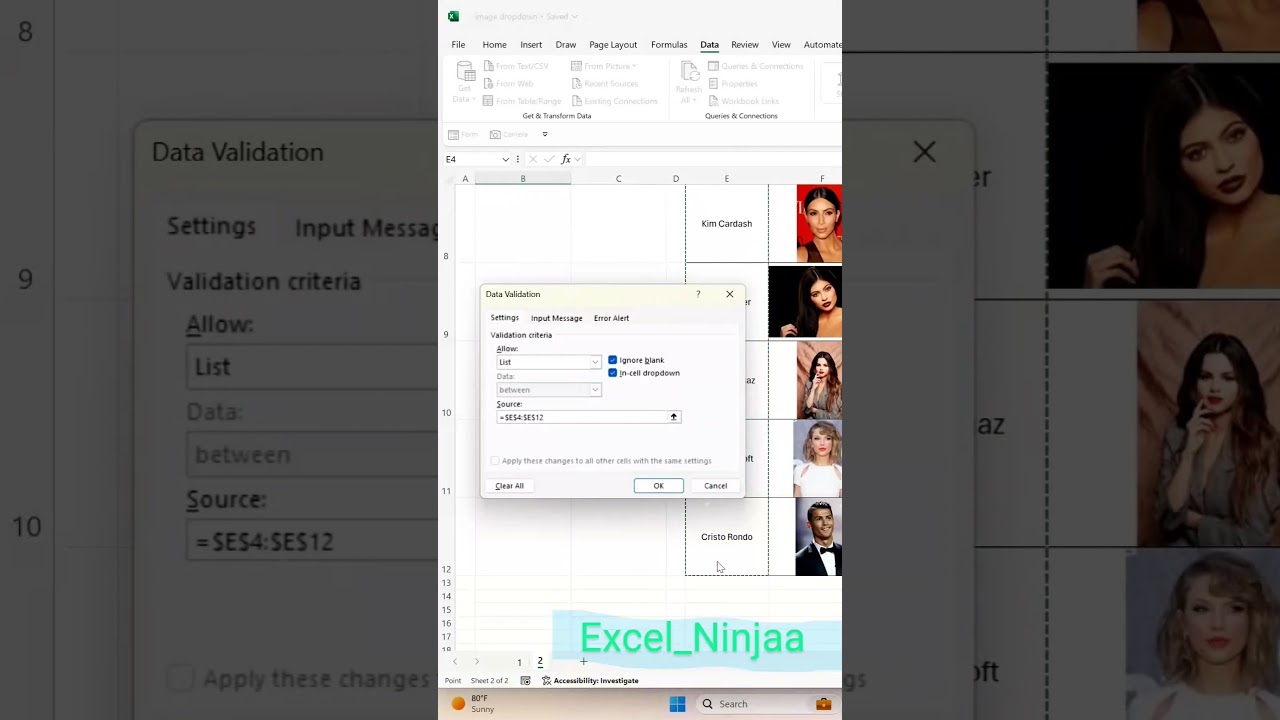Click the Cristiano Ronaldo photo thumbnail
1280x720 pixels.
(818, 538)
